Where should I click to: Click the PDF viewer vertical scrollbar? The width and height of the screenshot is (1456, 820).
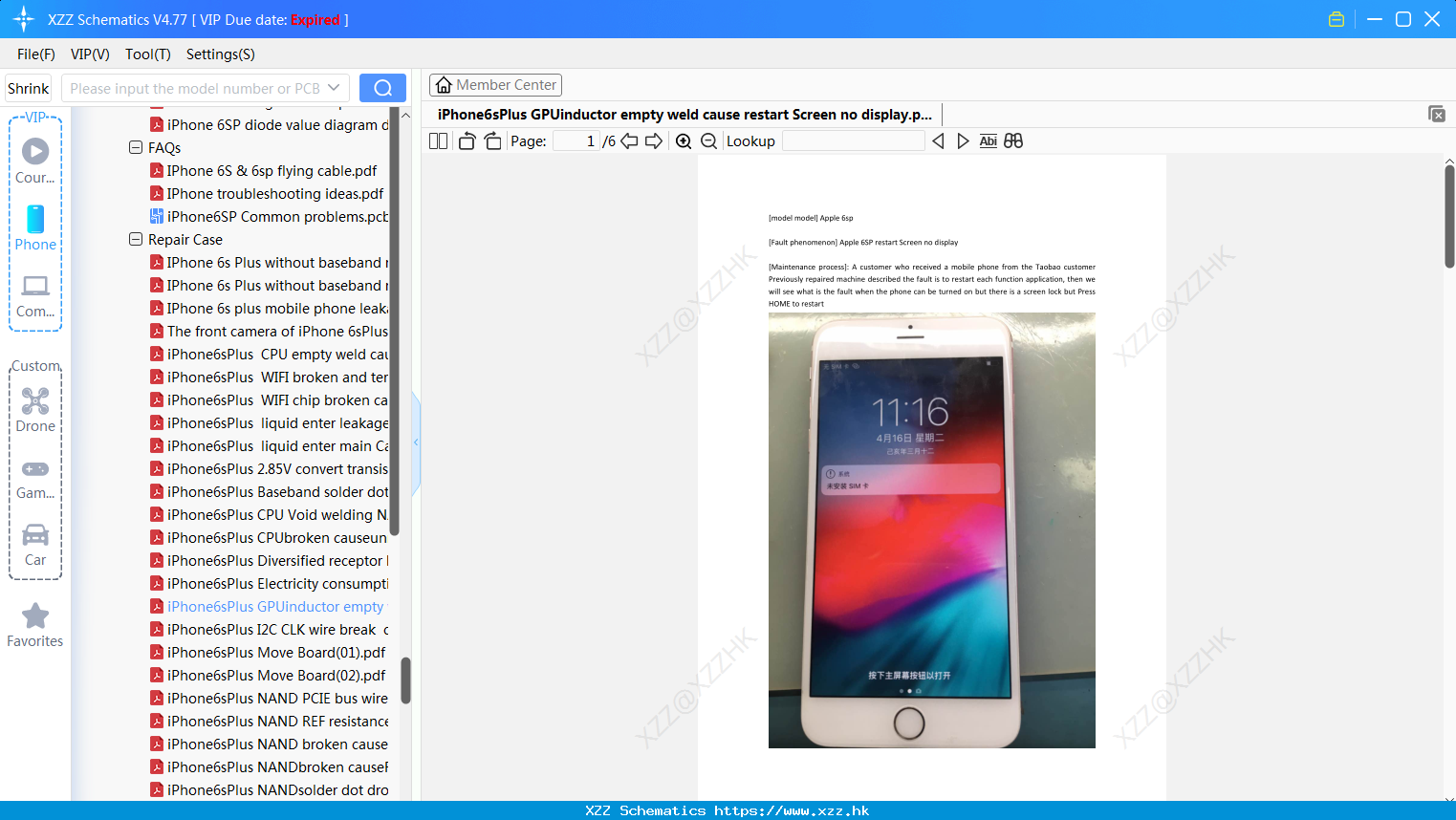click(x=1449, y=217)
